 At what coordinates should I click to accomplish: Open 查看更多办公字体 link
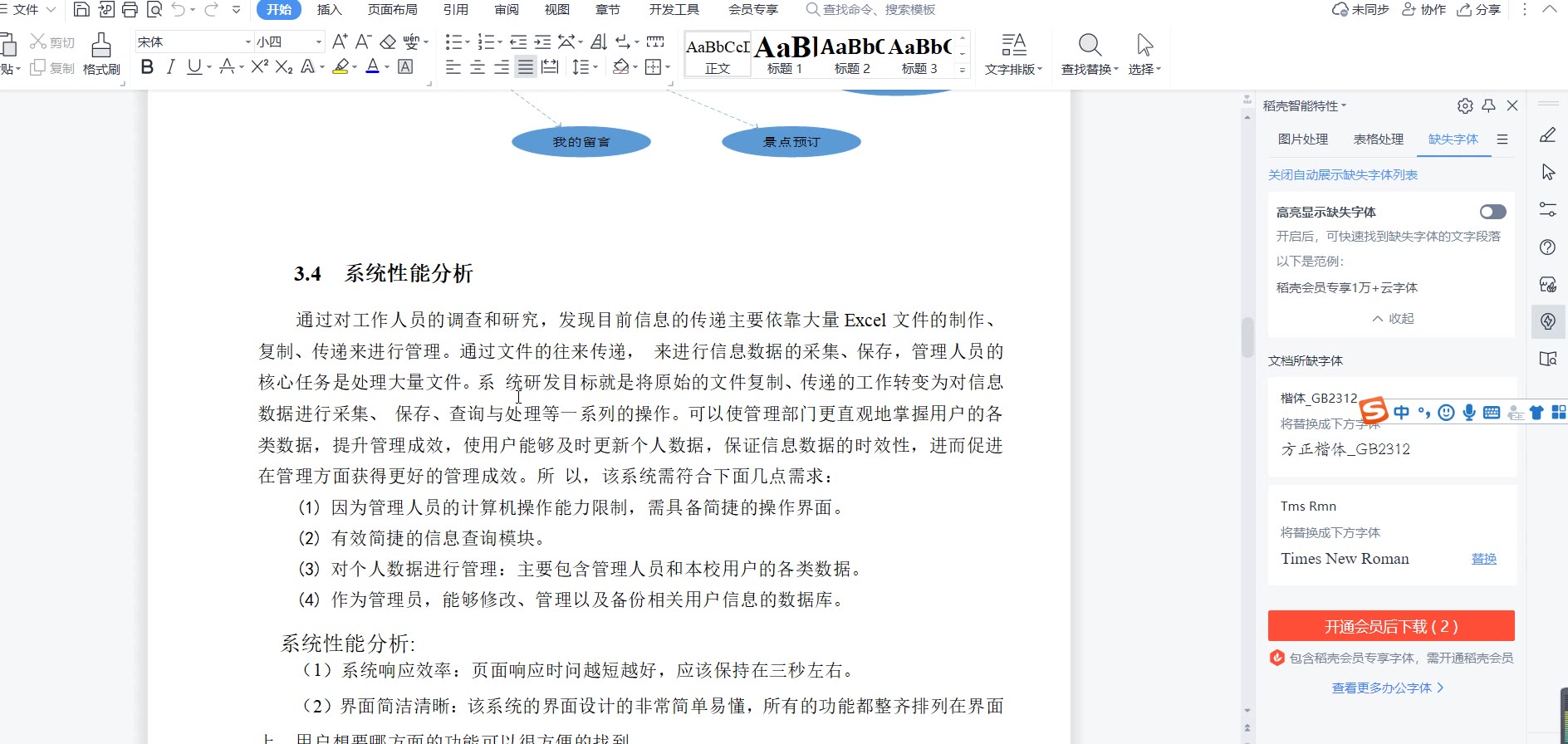click(1388, 688)
